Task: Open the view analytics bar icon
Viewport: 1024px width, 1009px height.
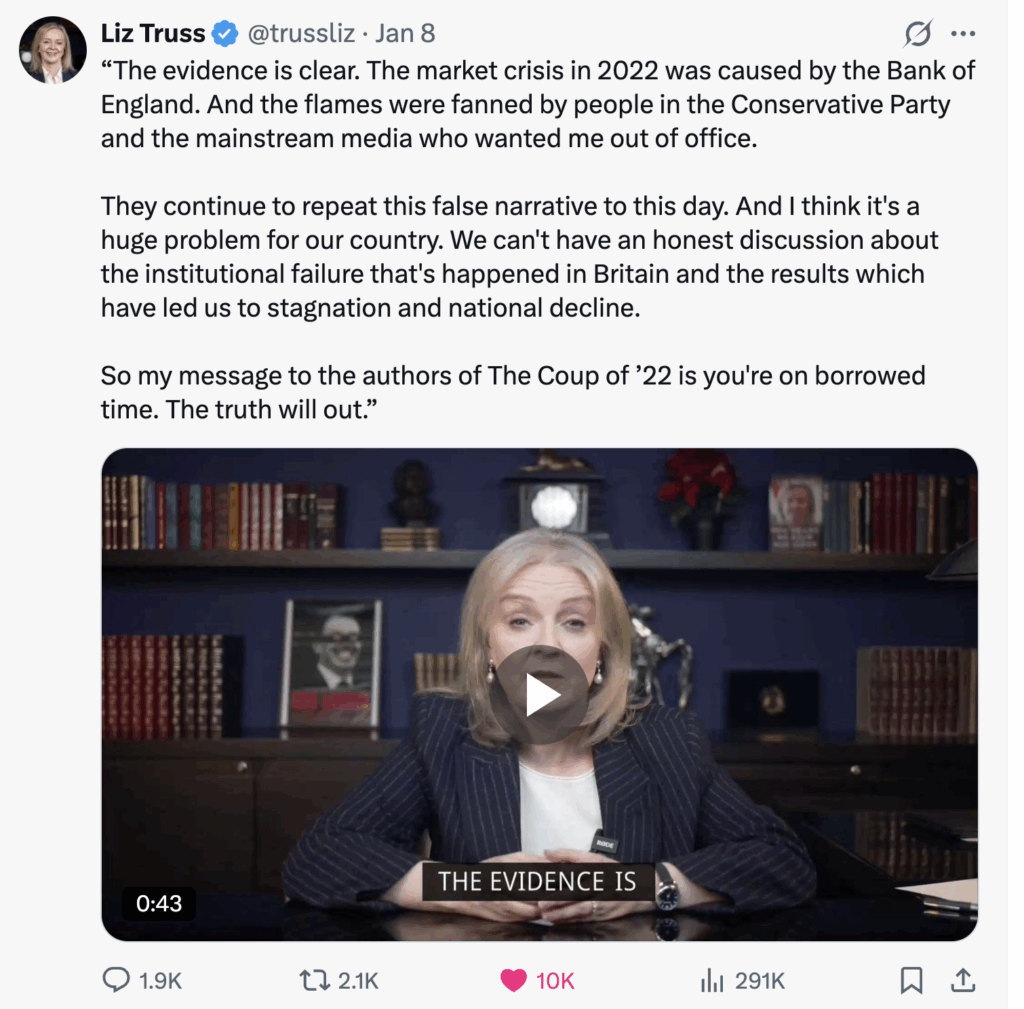Action: point(712,980)
